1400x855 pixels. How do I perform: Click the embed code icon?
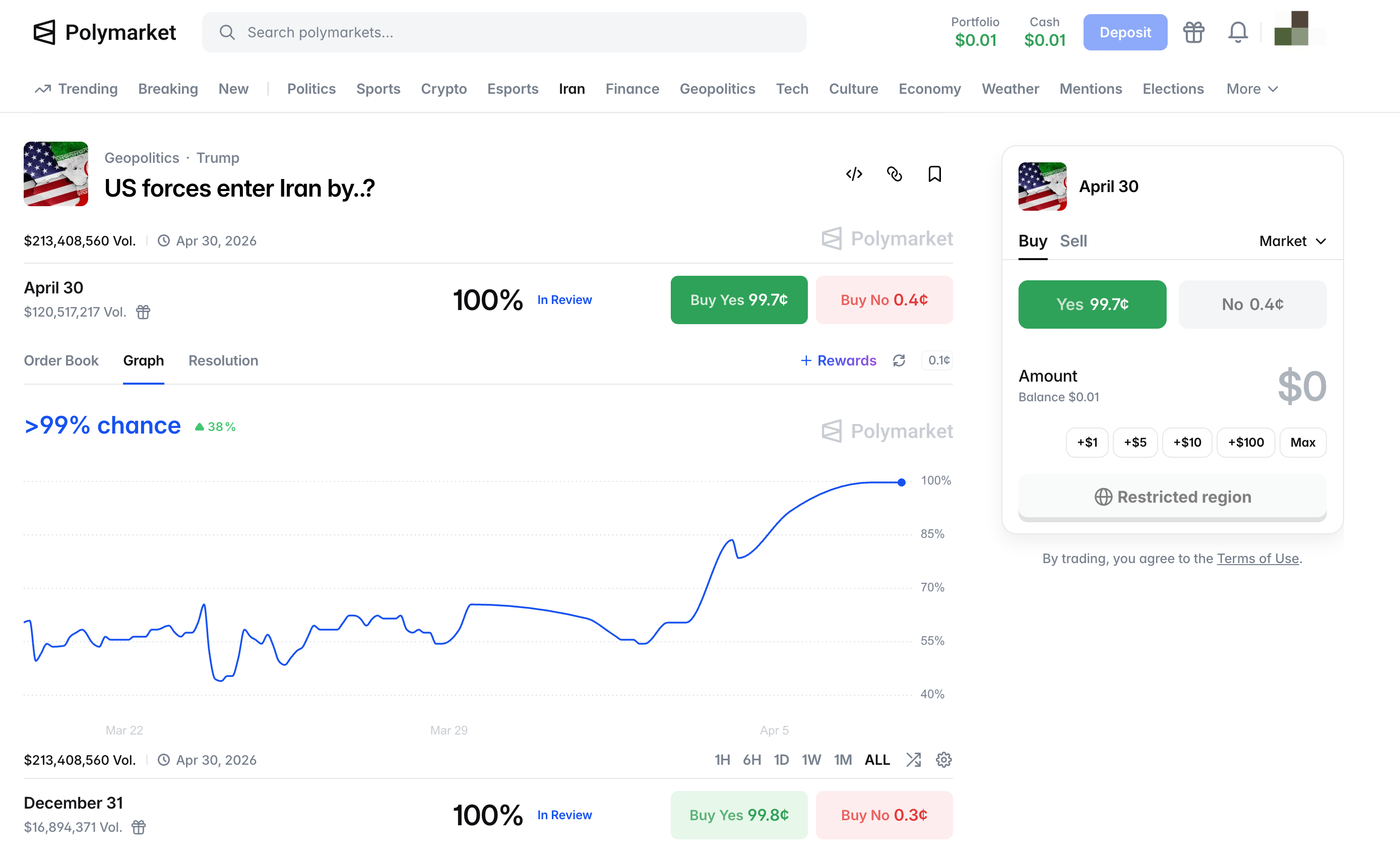(x=854, y=174)
